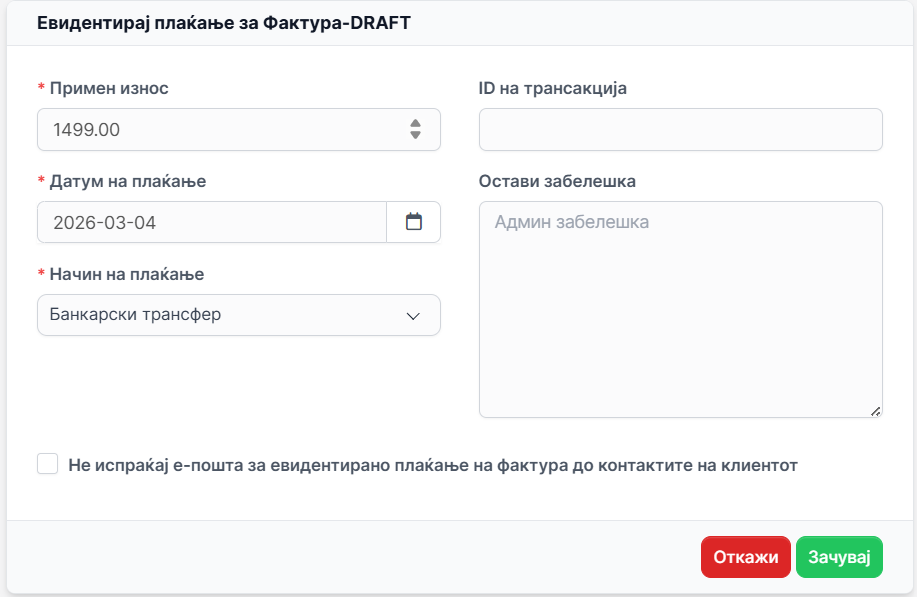Click into the 'ID на трансакција' field

pos(680,130)
